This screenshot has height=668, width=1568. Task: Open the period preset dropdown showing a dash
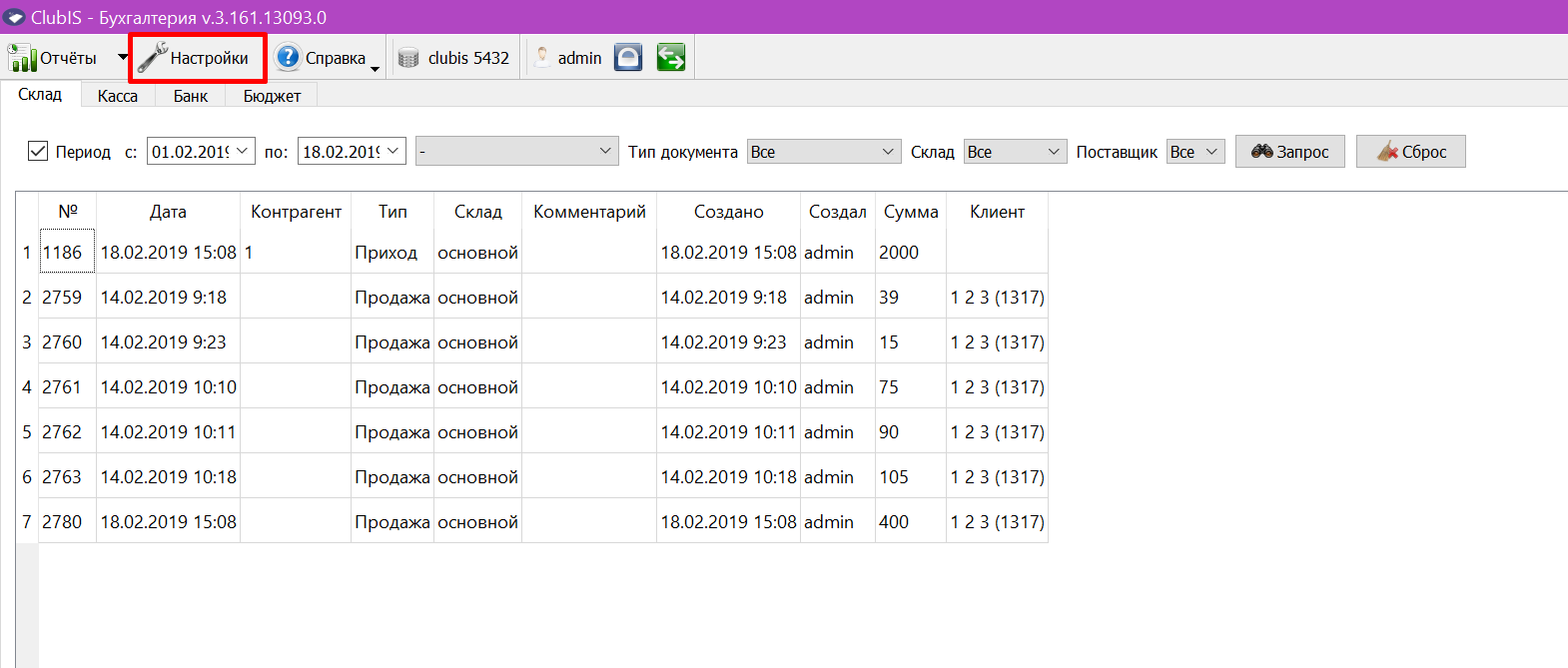point(516,151)
